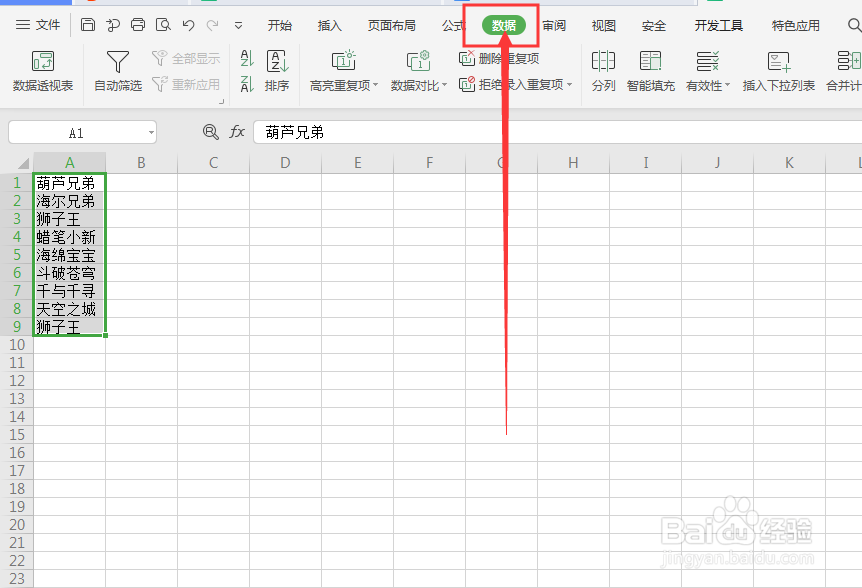Expand the Name Box dropdown arrow
Viewport: 862px width, 588px height.
tap(151, 133)
